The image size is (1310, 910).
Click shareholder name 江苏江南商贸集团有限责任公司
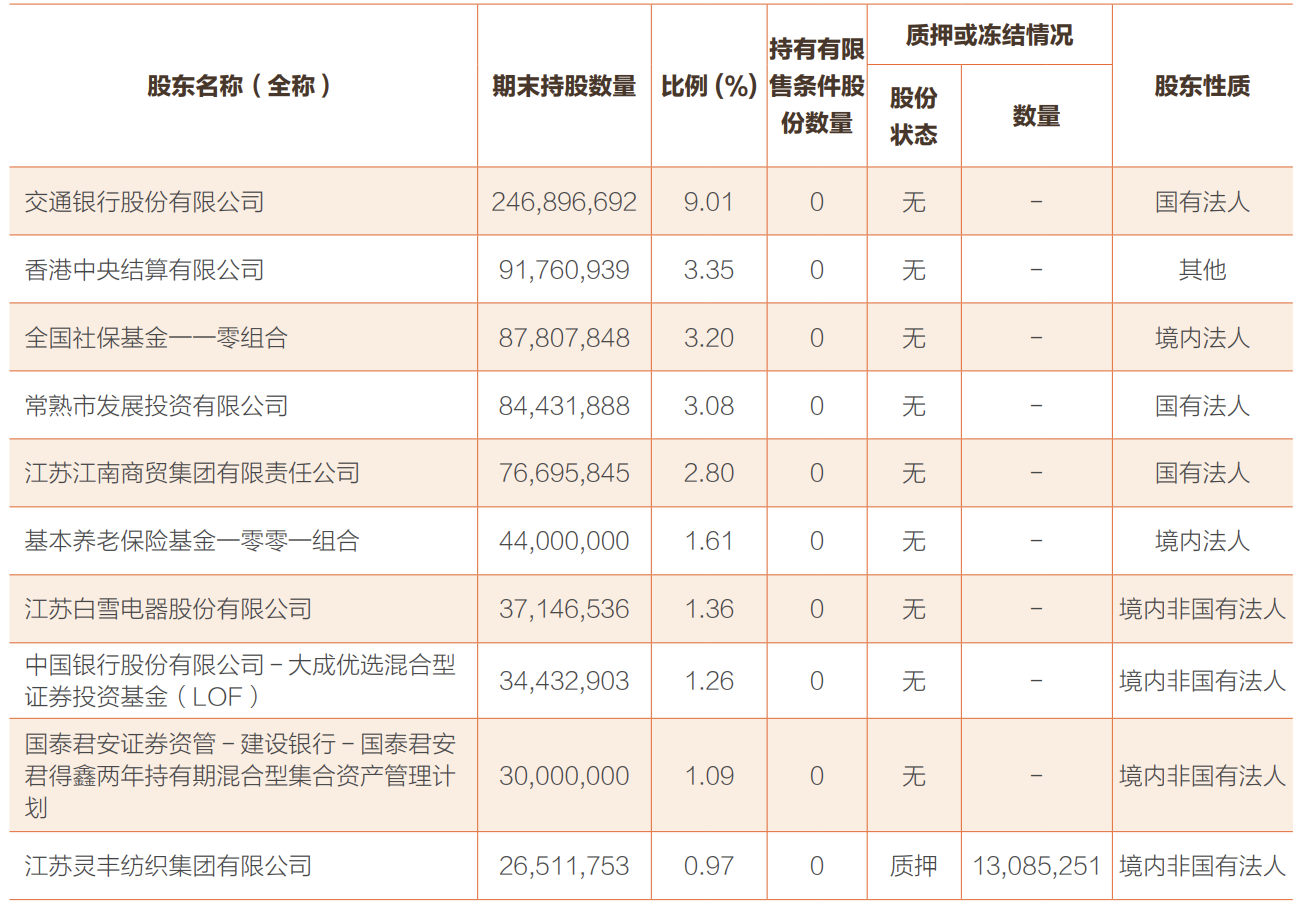tap(192, 472)
